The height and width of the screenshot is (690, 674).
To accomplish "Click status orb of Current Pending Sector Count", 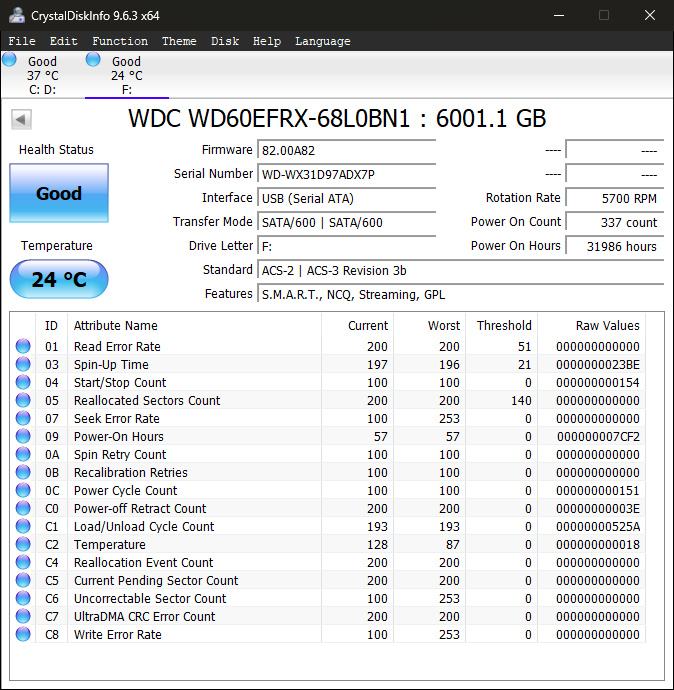I will (23, 580).
